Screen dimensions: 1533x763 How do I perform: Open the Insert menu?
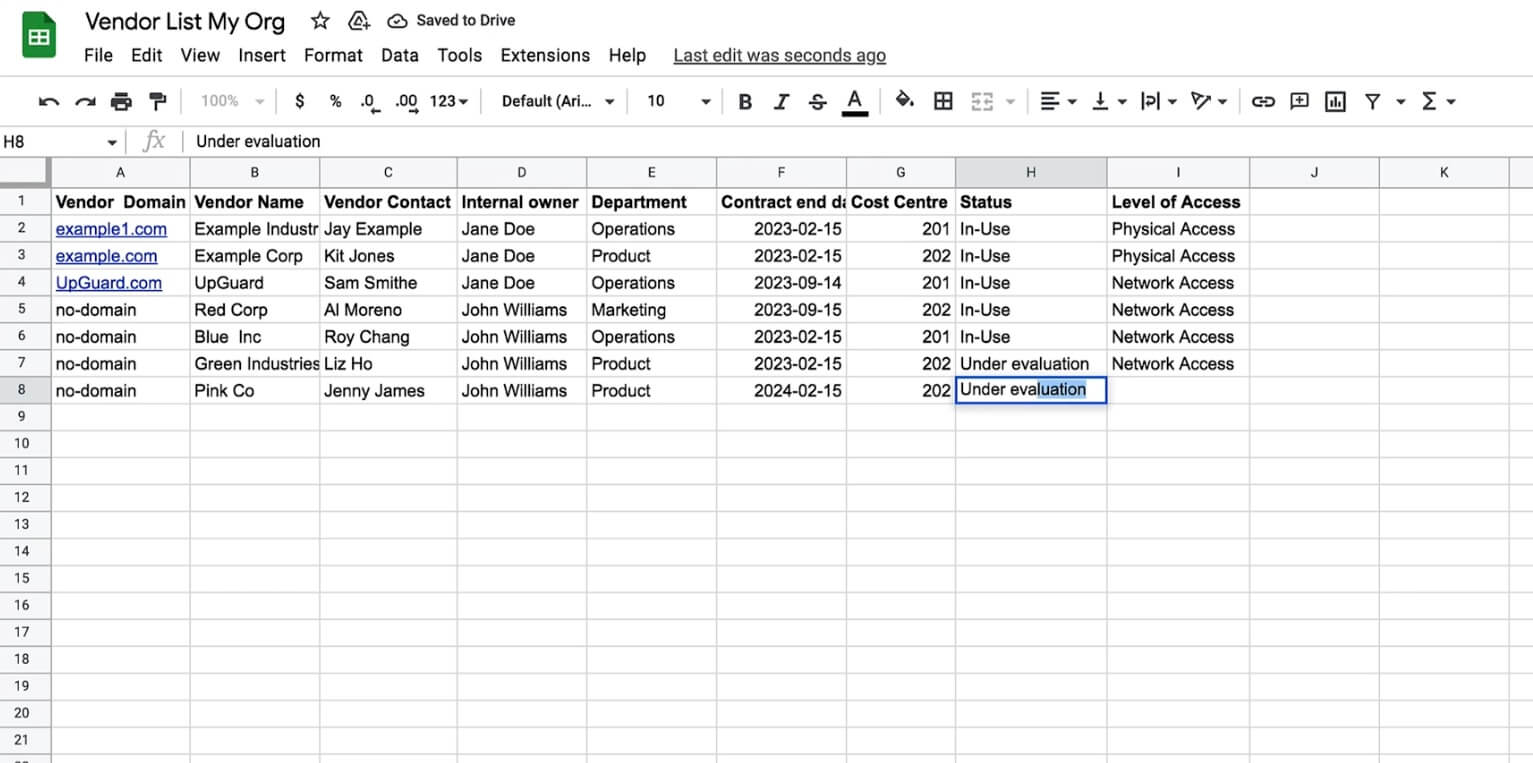262,55
